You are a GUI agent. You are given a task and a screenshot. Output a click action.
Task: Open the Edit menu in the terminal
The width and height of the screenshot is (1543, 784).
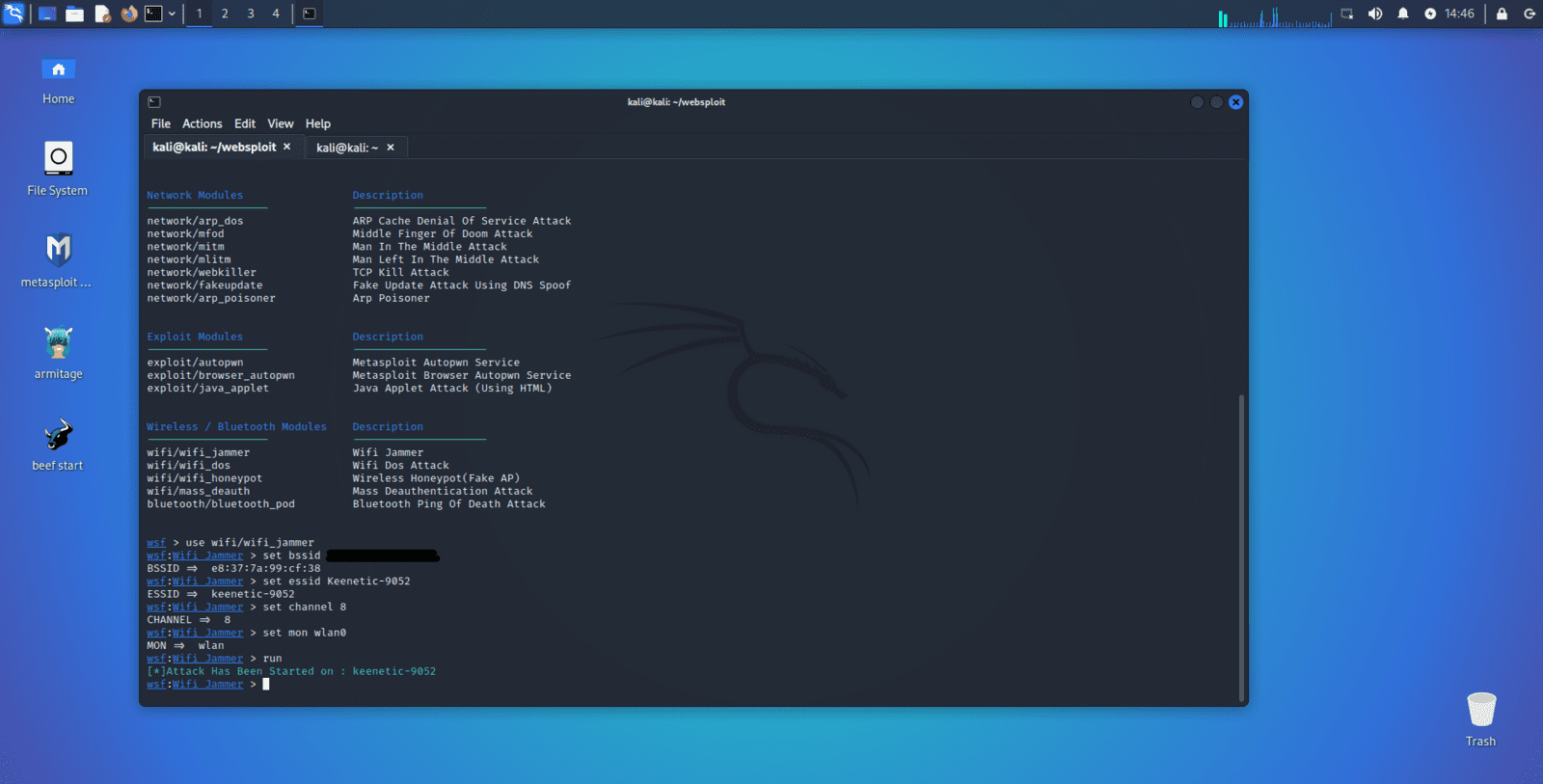coord(245,123)
